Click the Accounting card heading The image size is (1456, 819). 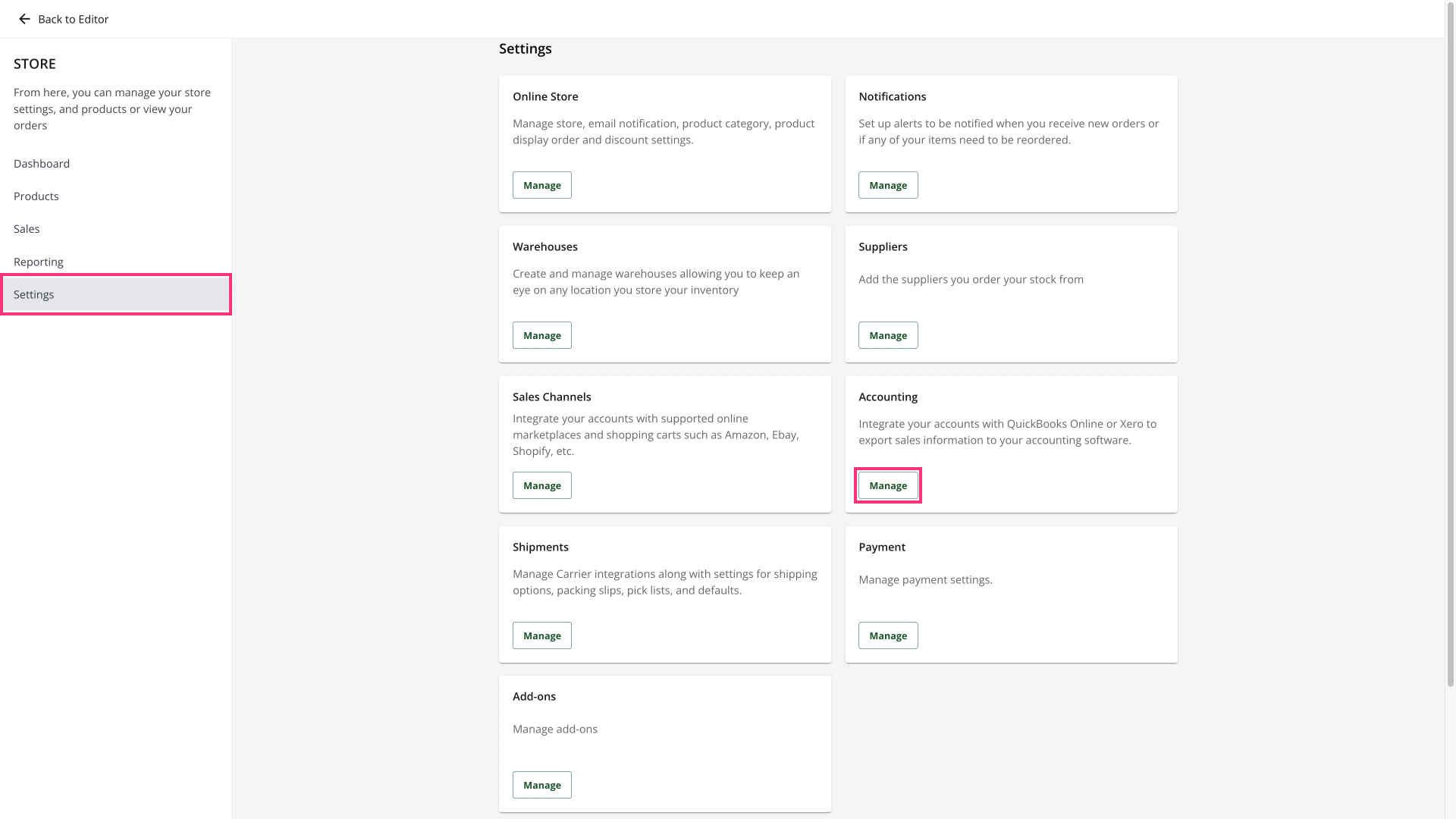(887, 397)
